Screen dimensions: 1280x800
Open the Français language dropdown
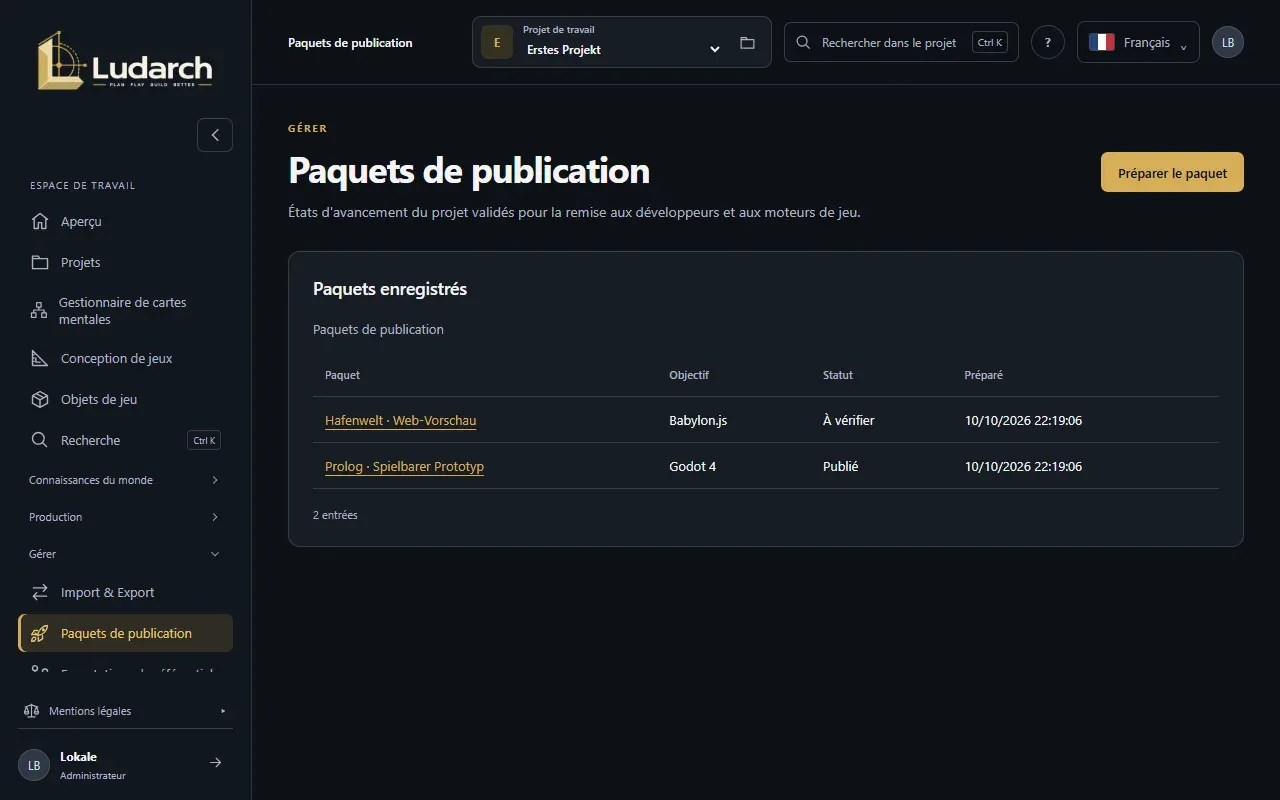tap(1138, 42)
